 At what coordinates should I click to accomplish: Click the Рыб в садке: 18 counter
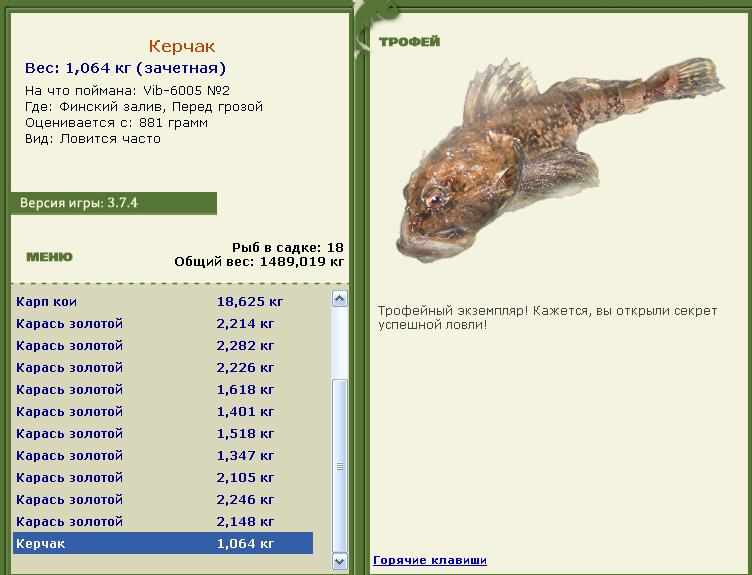[288, 247]
